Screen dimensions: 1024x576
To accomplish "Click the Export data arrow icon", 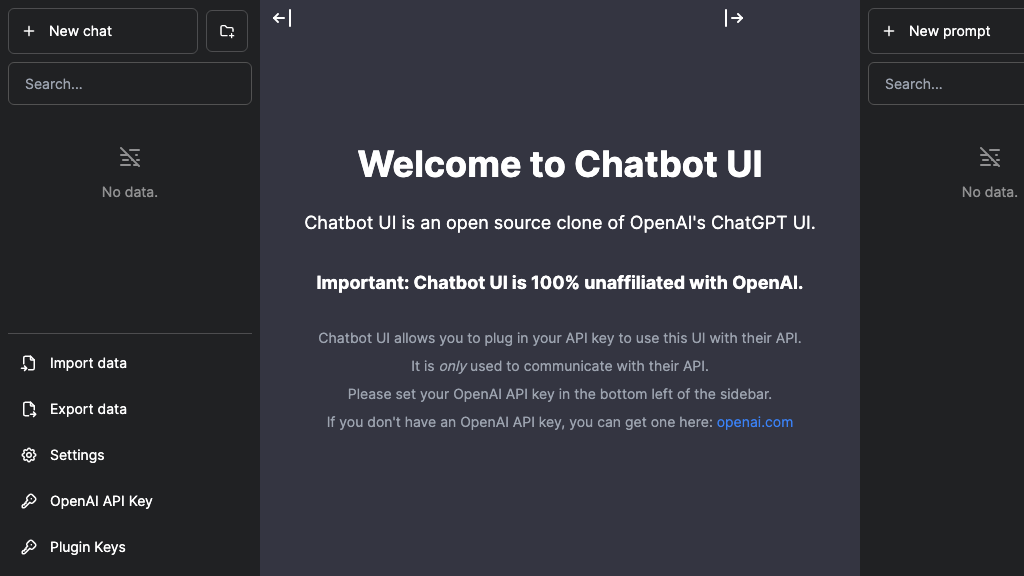I will pyautogui.click(x=29, y=409).
